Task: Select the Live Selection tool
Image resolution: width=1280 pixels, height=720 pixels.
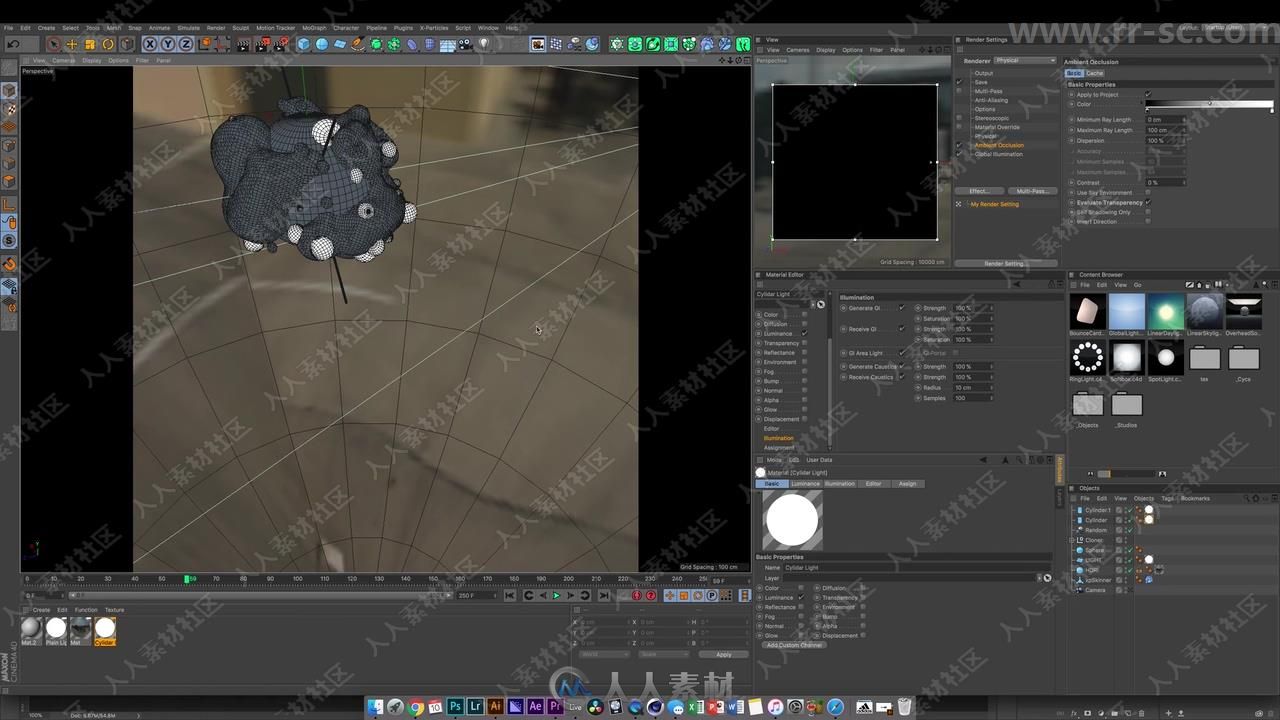Action: (x=53, y=44)
